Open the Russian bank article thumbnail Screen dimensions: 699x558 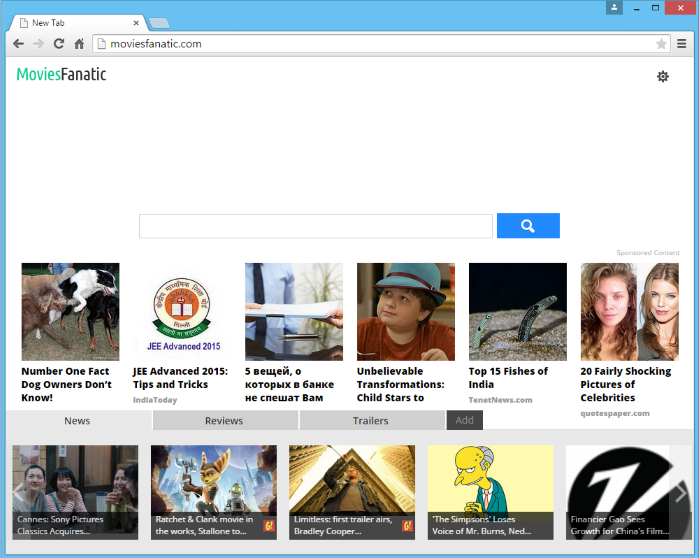294,312
